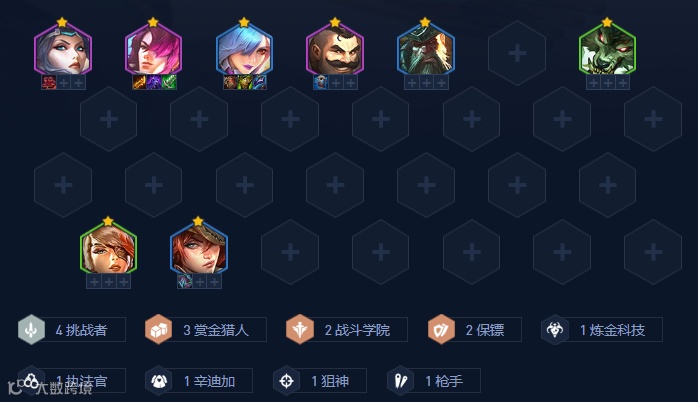Click the 狙神 crosshair trait icon
Viewport: 698px width, 402px height.
tap(286, 381)
